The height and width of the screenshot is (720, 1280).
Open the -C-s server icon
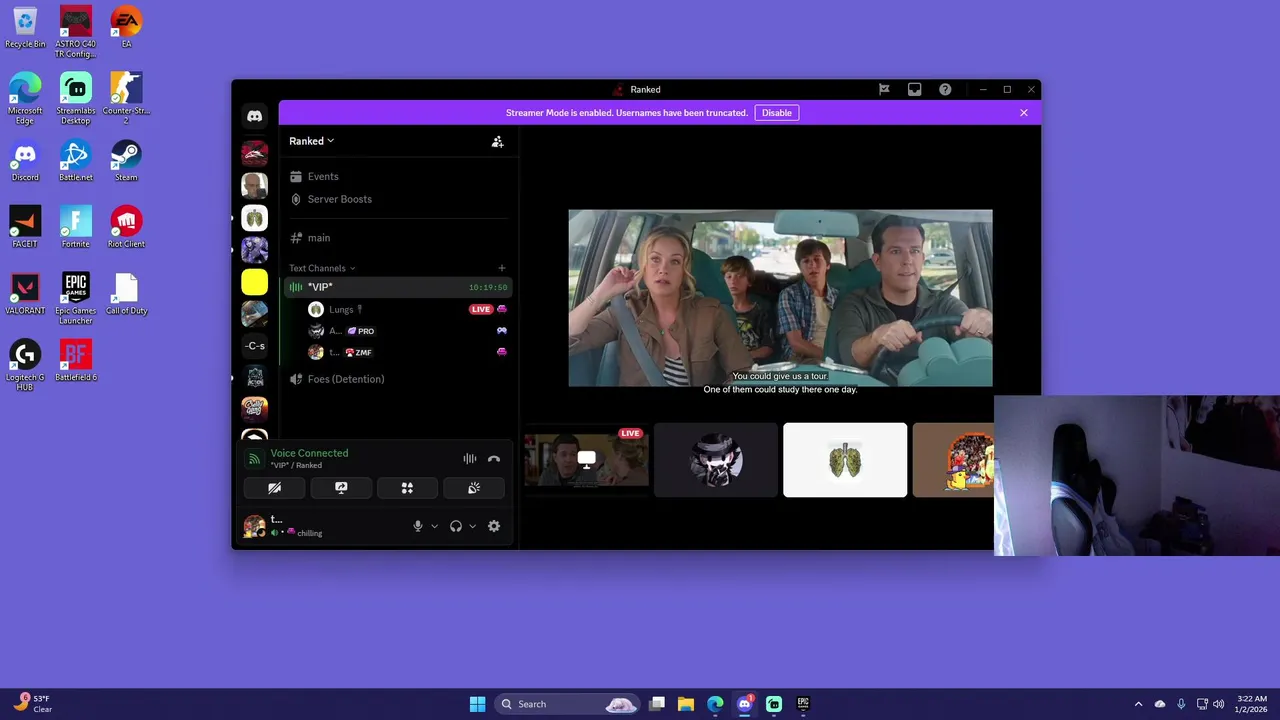(255, 346)
